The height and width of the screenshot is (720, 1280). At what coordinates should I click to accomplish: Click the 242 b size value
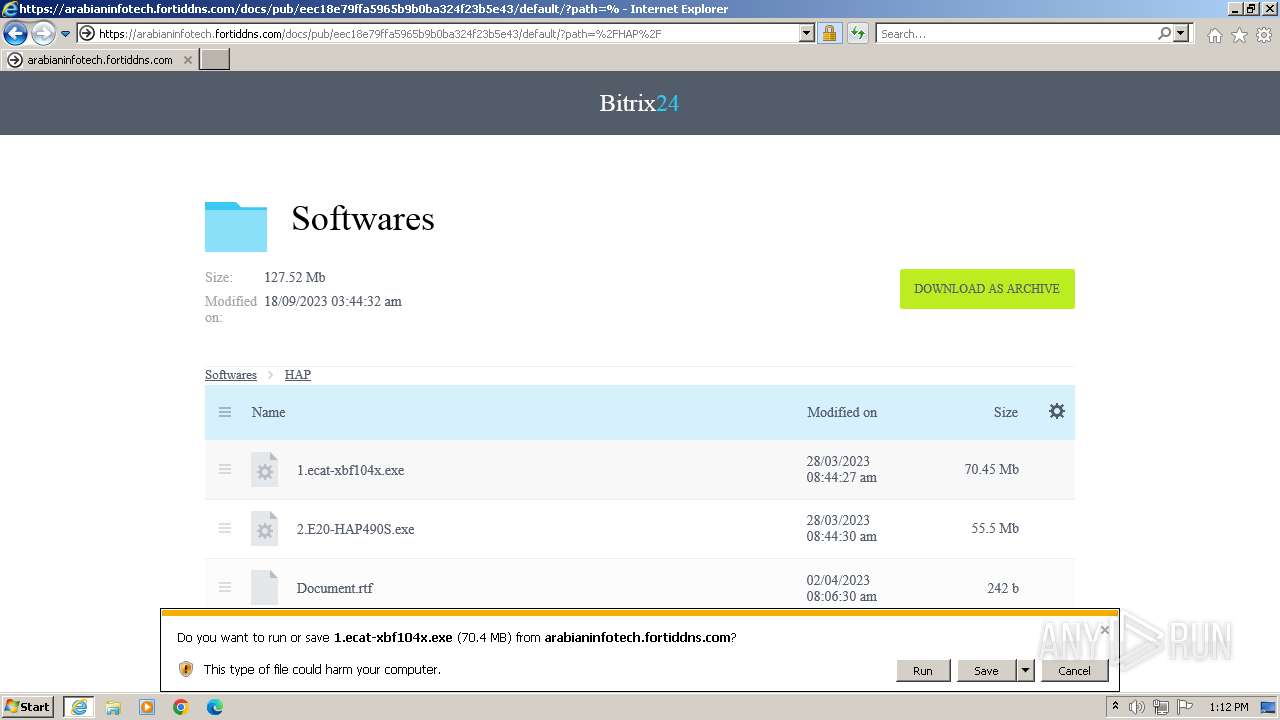point(1003,588)
